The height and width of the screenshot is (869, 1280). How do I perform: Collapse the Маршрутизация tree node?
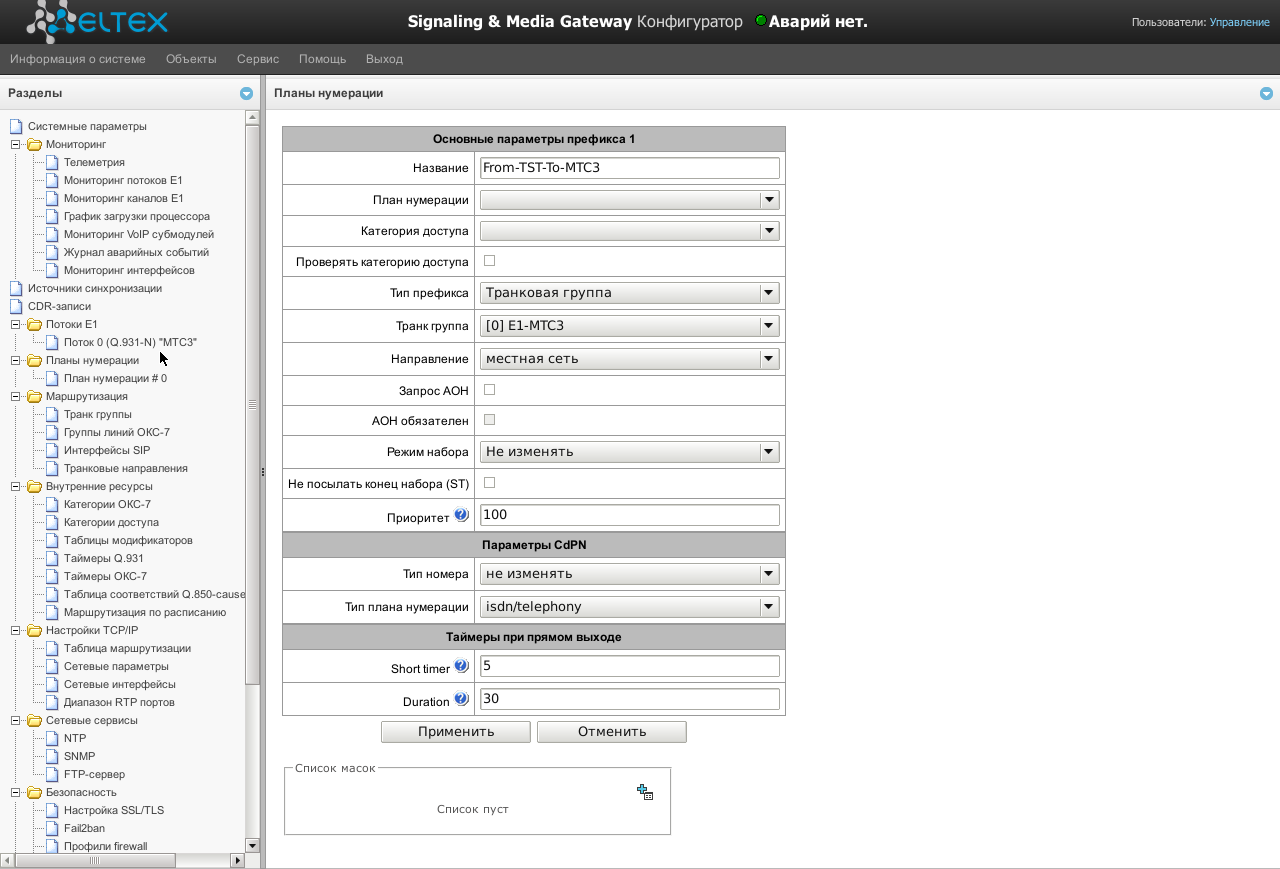(x=16, y=397)
